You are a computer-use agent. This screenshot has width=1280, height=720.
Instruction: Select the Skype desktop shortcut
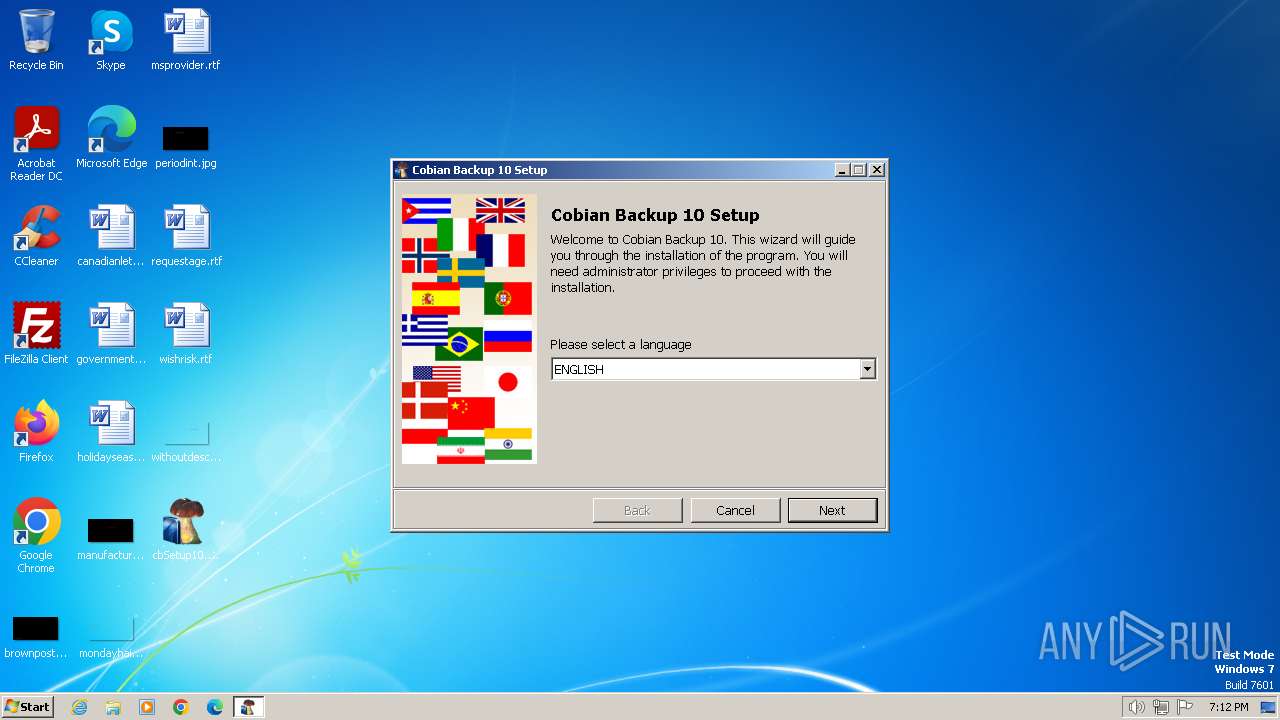111,41
